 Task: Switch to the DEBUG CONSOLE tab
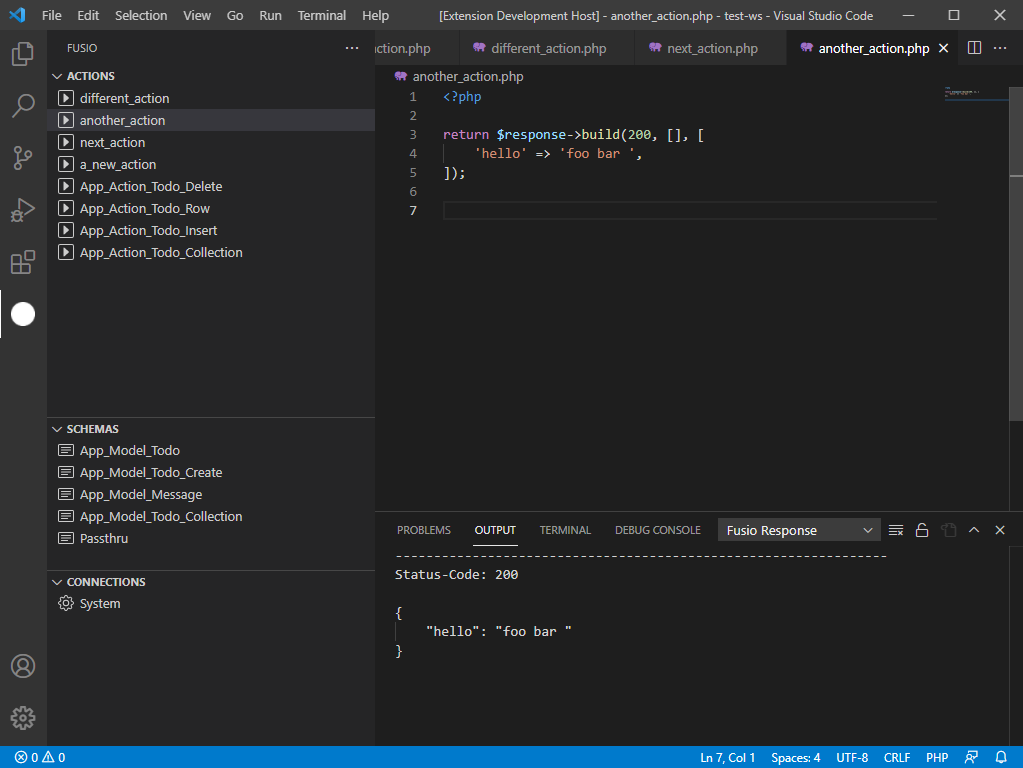click(658, 530)
